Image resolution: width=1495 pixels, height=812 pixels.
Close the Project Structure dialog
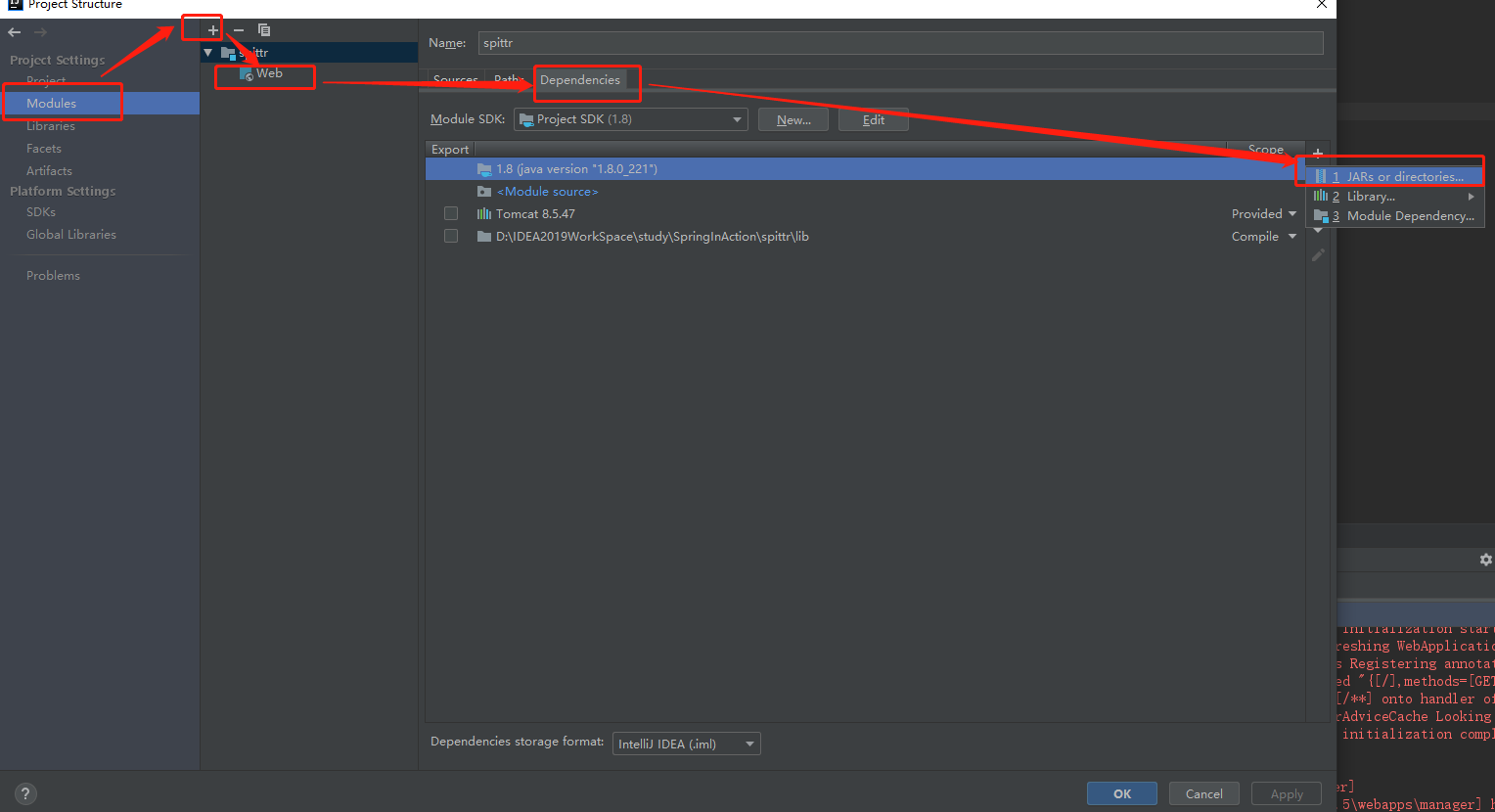click(x=1321, y=5)
